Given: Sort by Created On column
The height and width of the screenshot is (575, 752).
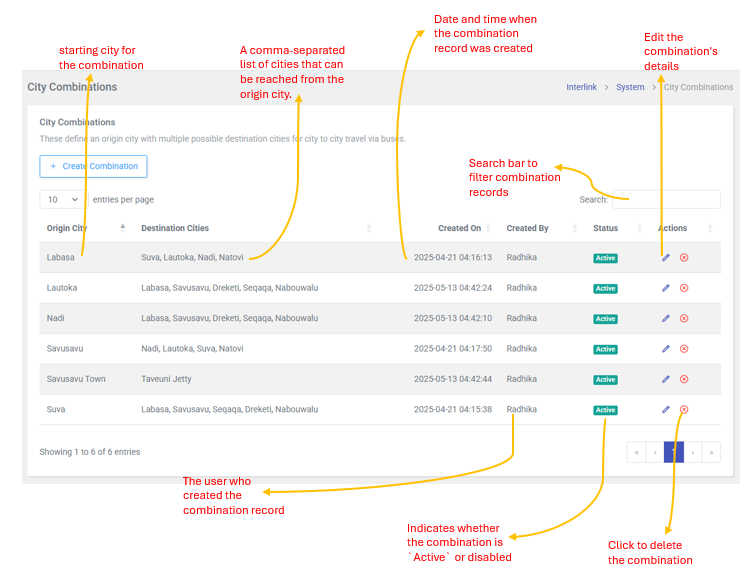Looking at the screenshot, I should click(x=459, y=228).
